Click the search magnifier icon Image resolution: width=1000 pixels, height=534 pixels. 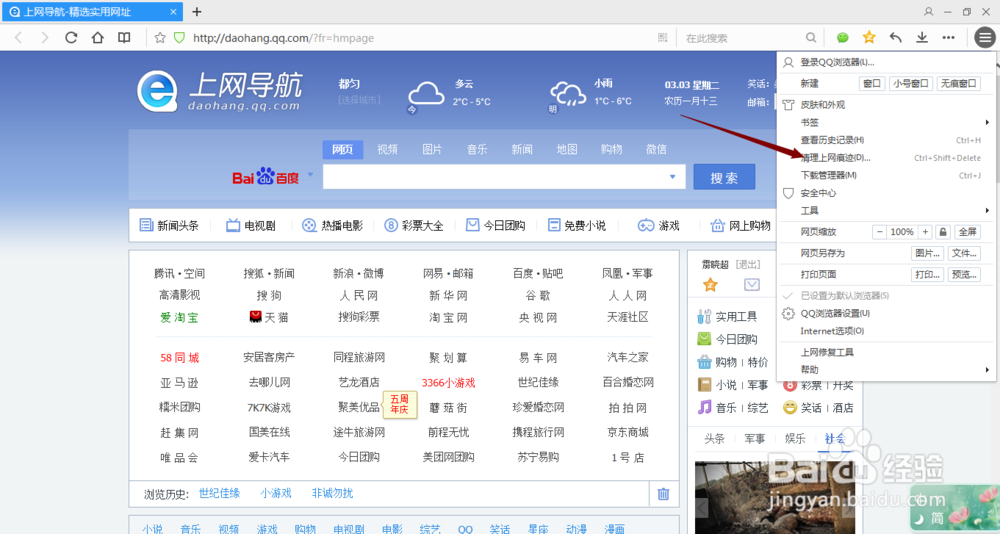click(811, 38)
